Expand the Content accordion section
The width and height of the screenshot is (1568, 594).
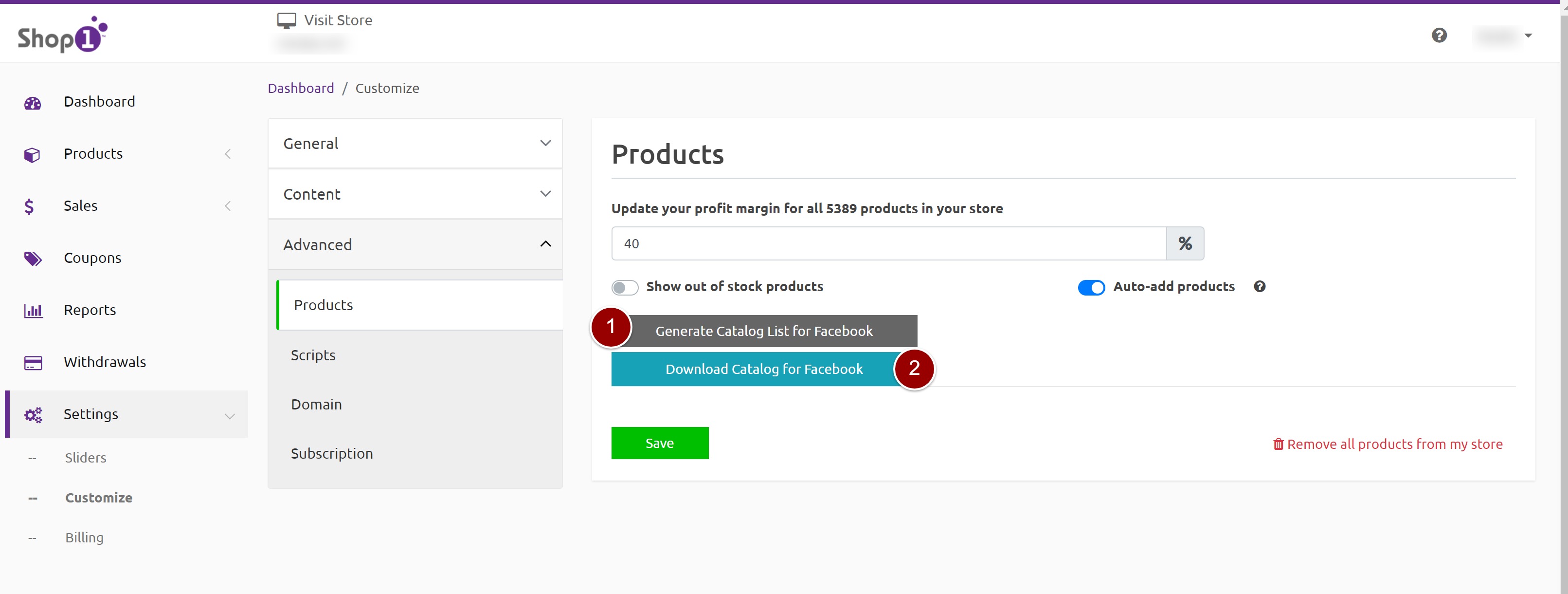tap(415, 194)
